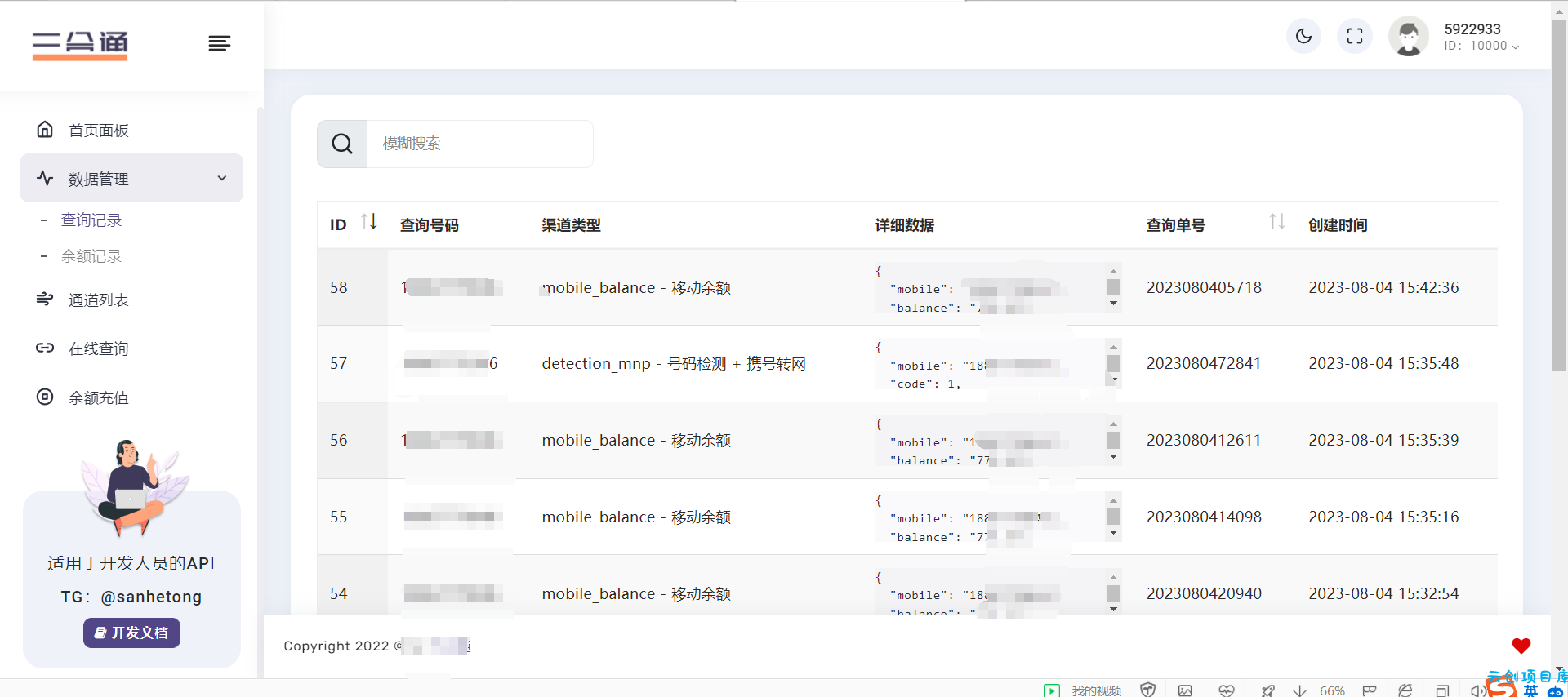
Task: Toggle dark mode with the moon icon
Action: 1303,36
